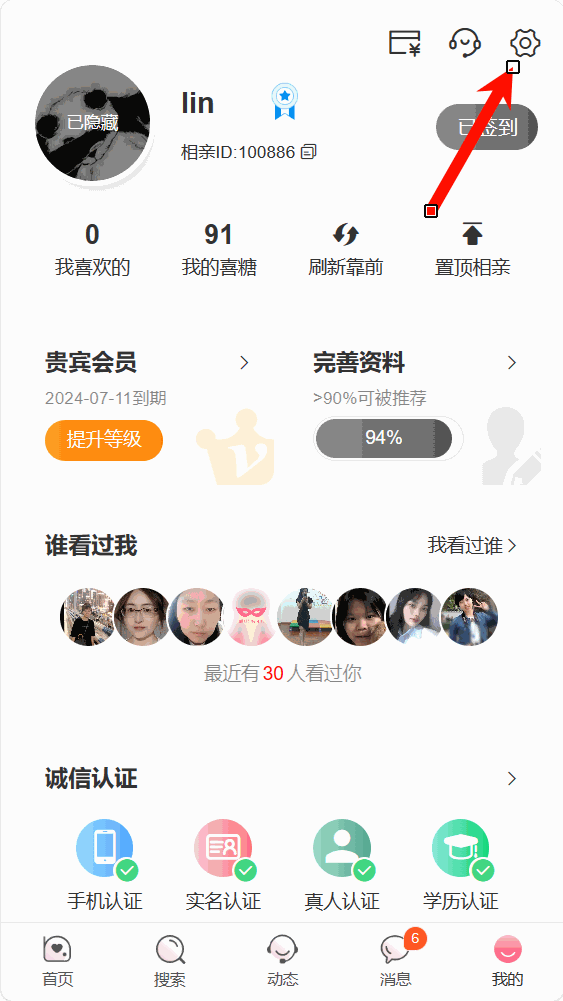Viewport: 563px width, 1001px height.
Task: Expand 贵宾会员 section chevron
Action: (244, 363)
